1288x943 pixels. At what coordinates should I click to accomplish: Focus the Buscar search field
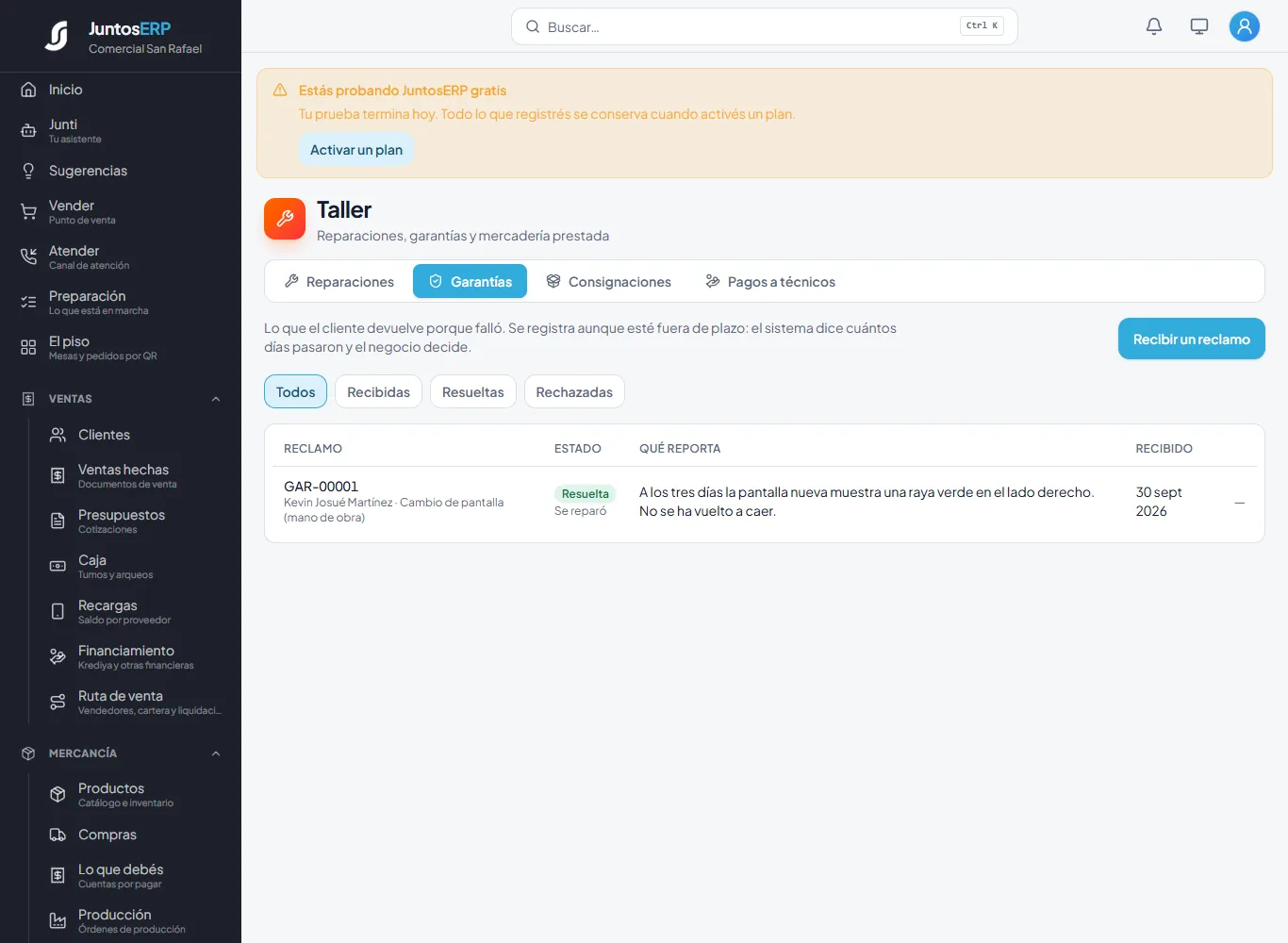pyautogui.click(x=765, y=26)
